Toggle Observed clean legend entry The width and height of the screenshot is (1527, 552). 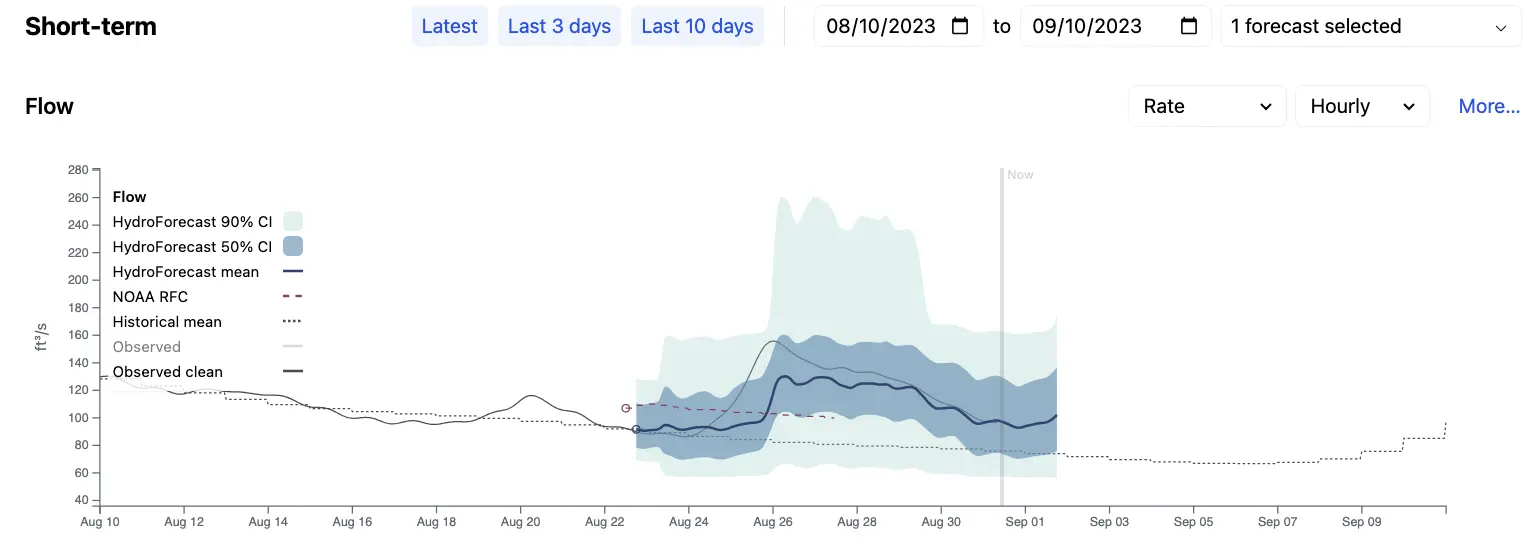point(207,372)
